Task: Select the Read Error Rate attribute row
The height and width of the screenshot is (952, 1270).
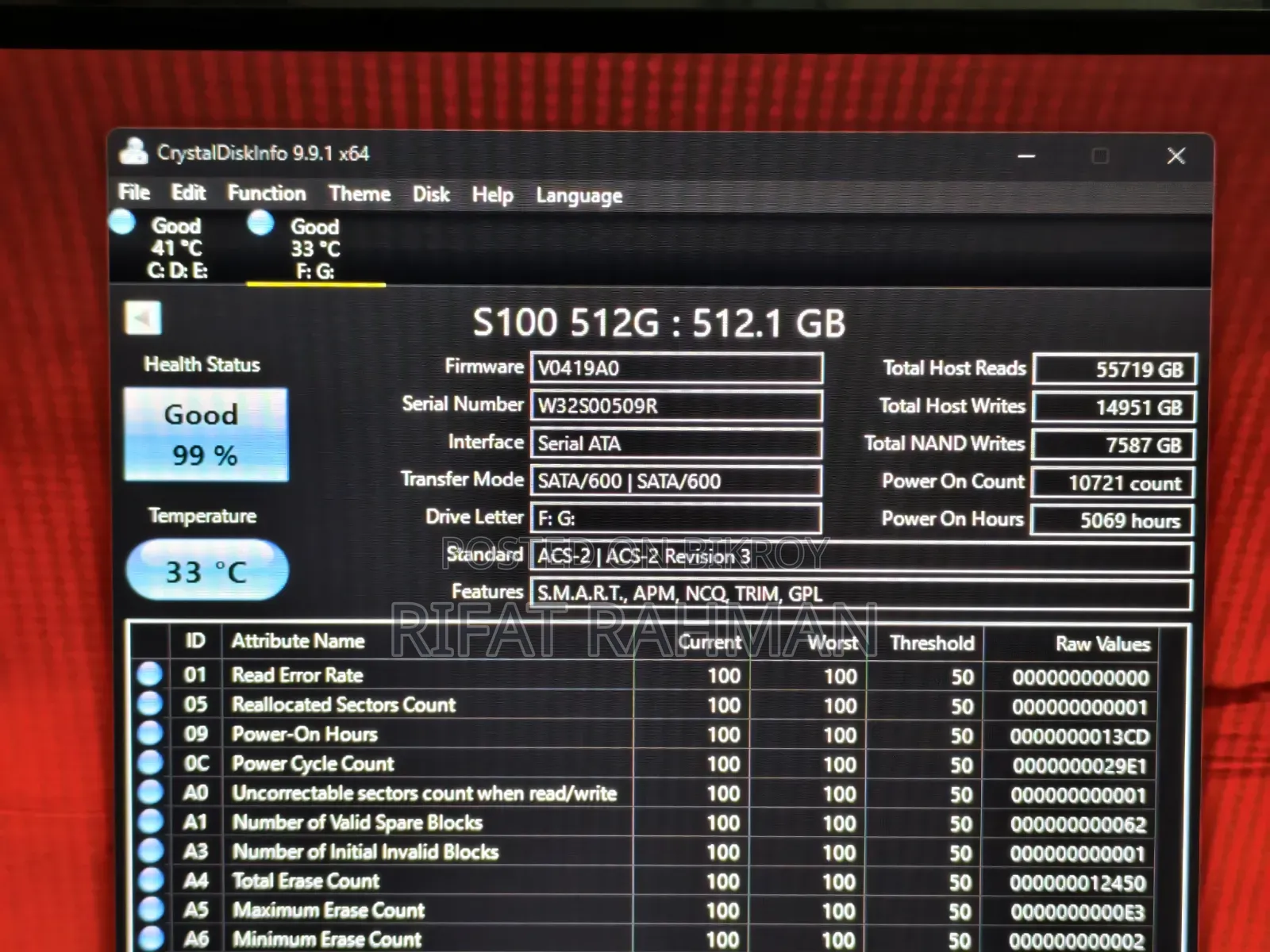Action: [645, 675]
